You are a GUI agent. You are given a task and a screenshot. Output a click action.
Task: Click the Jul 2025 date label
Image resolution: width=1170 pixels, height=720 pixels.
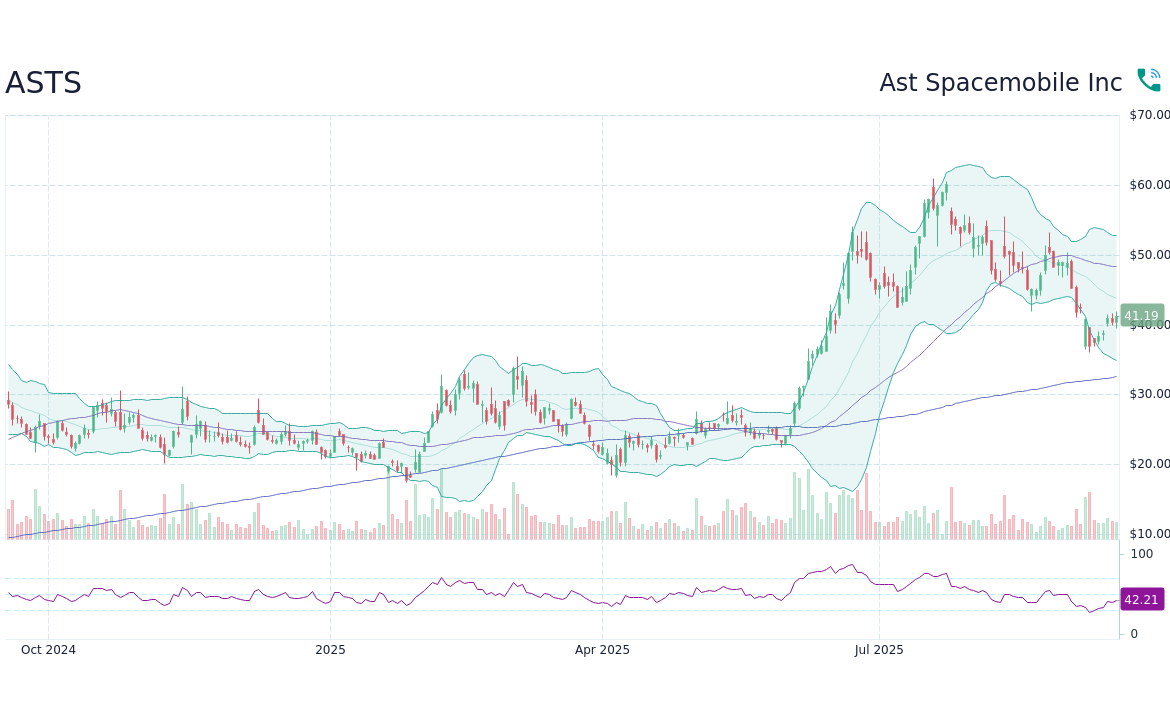[x=879, y=650]
